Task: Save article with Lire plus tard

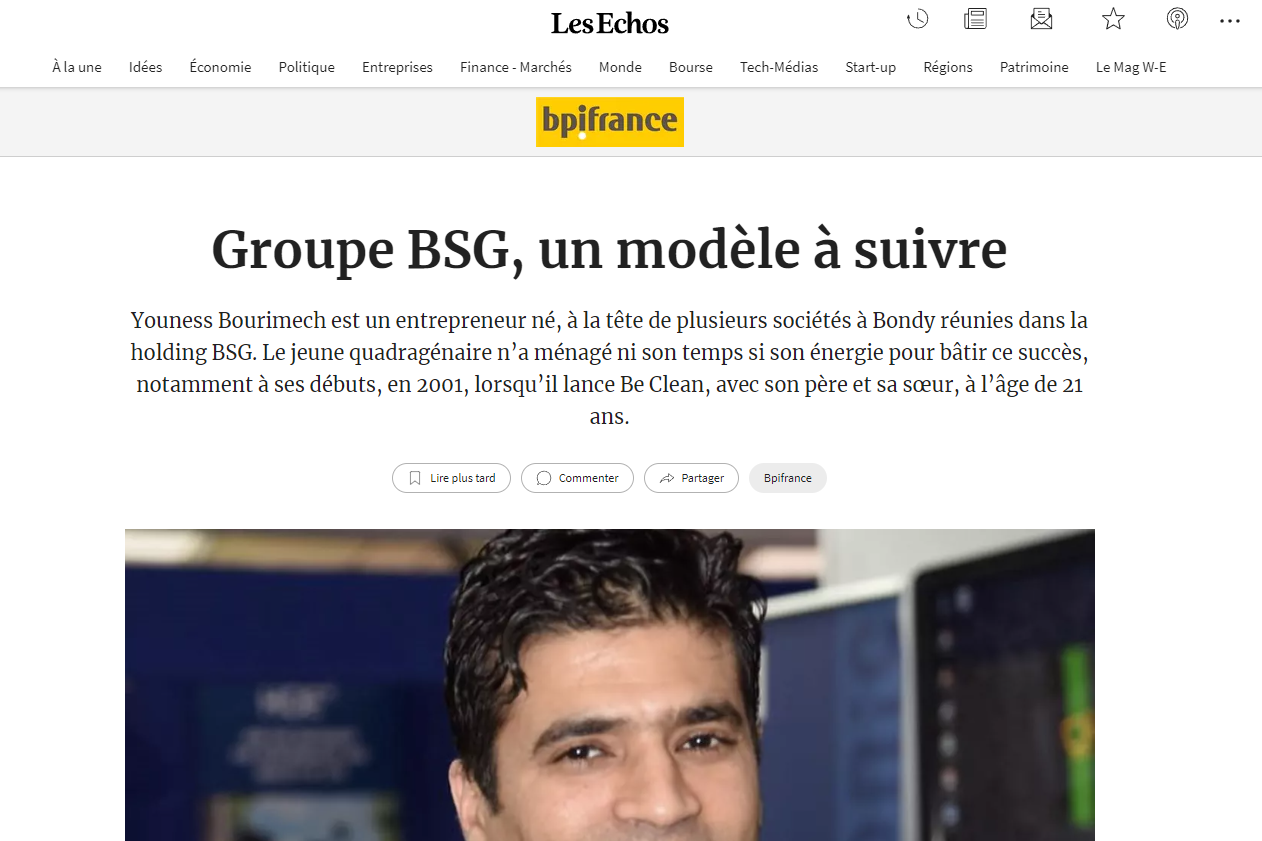Action: click(x=451, y=478)
